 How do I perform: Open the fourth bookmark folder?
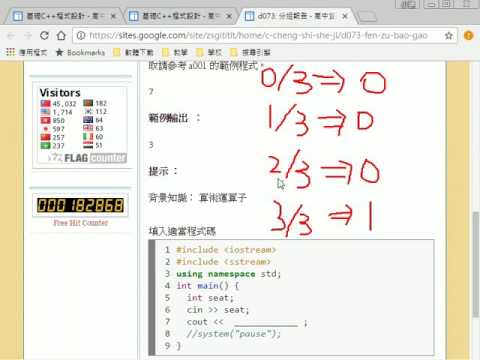(251, 52)
